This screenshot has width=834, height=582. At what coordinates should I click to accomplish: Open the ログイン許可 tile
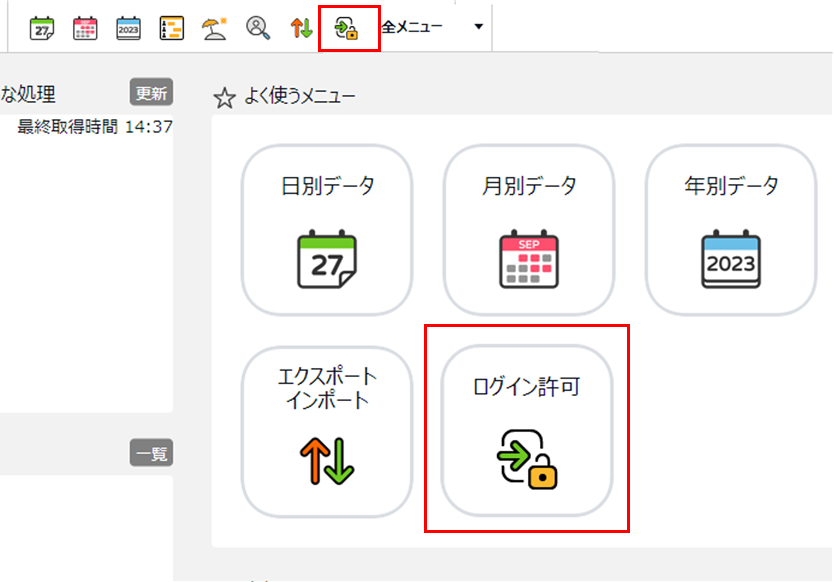tap(527, 431)
